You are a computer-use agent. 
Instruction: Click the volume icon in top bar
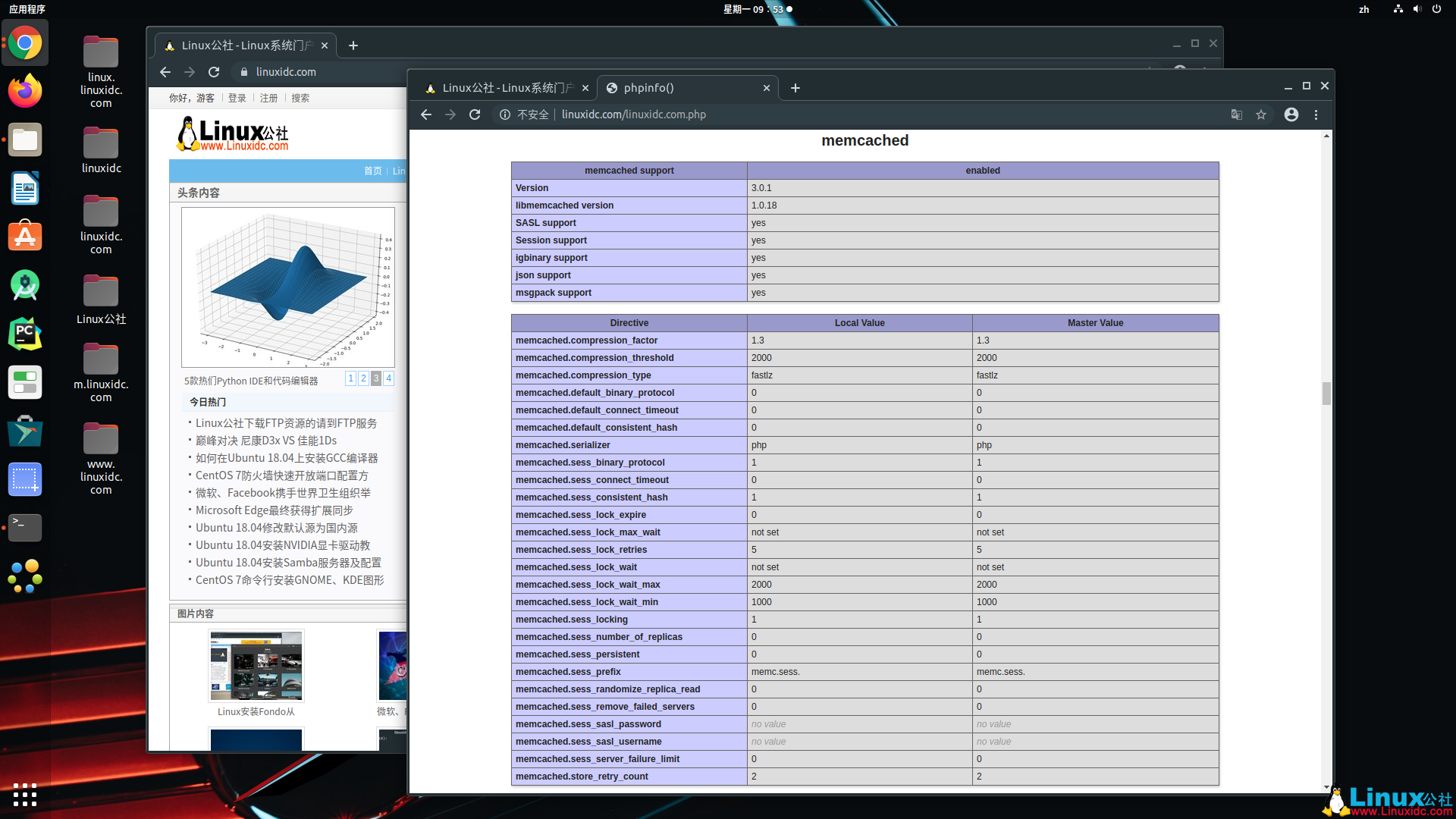[x=1417, y=9]
